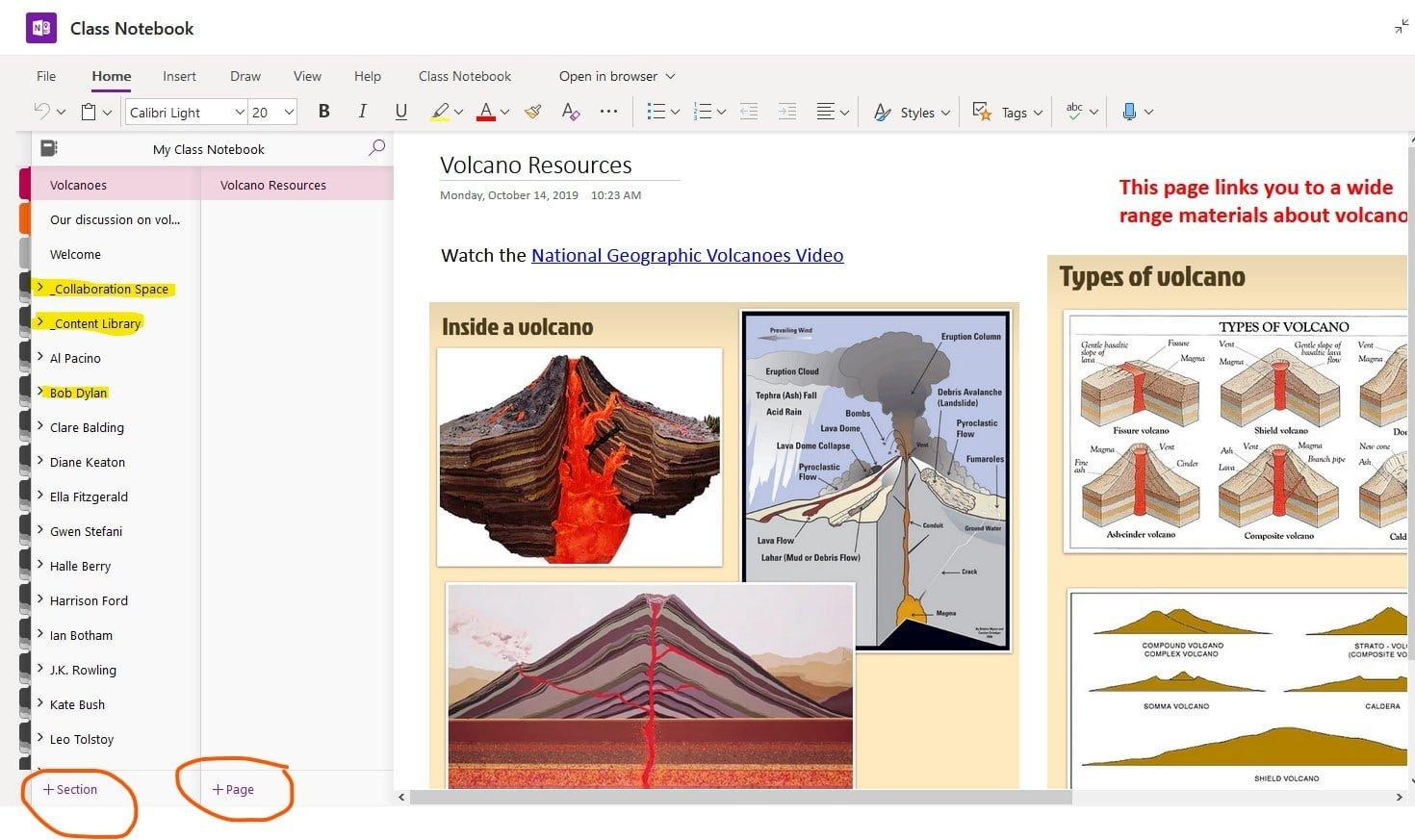Toggle italic formatting

[x=362, y=111]
